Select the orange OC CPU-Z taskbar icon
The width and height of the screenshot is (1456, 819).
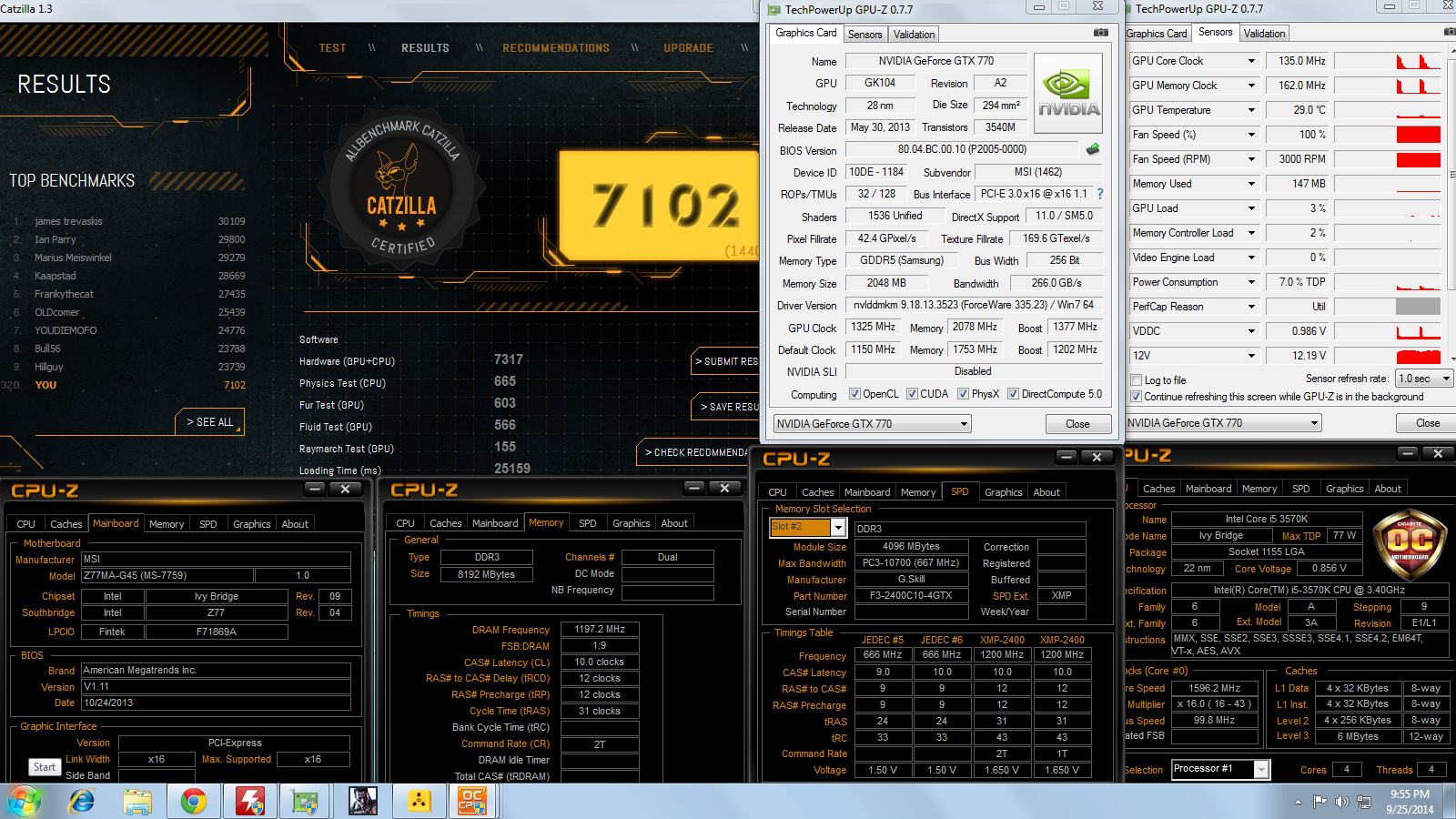[472, 801]
